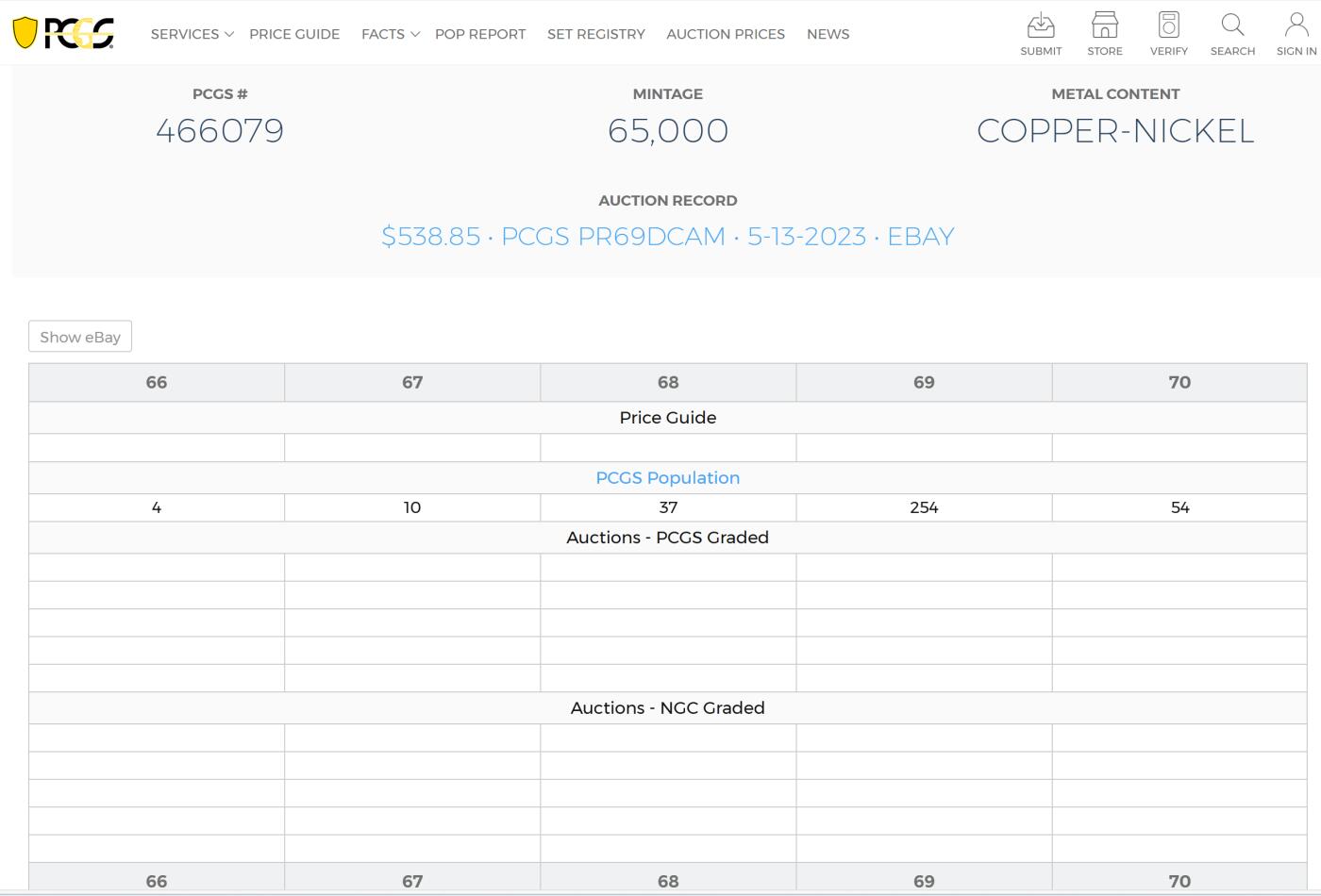Select the grade 69 column header

pos(924,382)
